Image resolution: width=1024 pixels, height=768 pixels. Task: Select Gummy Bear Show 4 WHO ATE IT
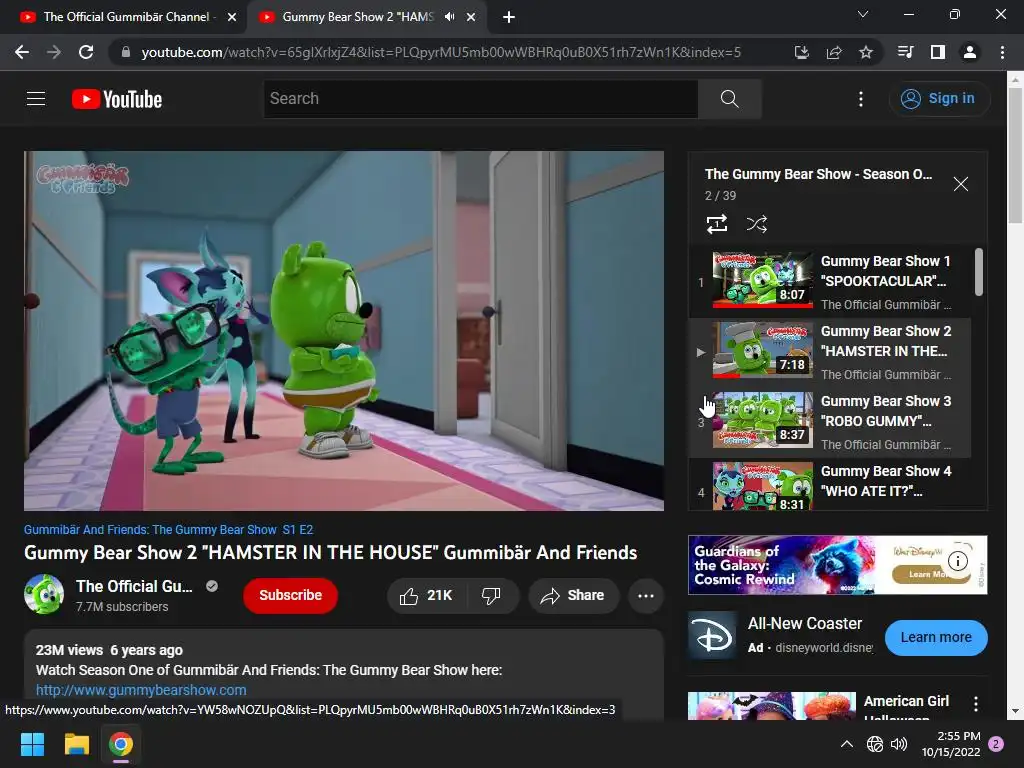coord(829,485)
